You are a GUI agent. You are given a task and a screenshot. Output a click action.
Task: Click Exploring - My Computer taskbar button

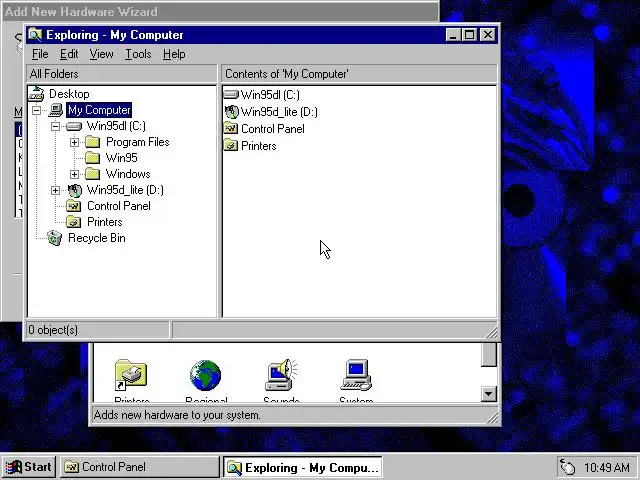pos(303,467)
